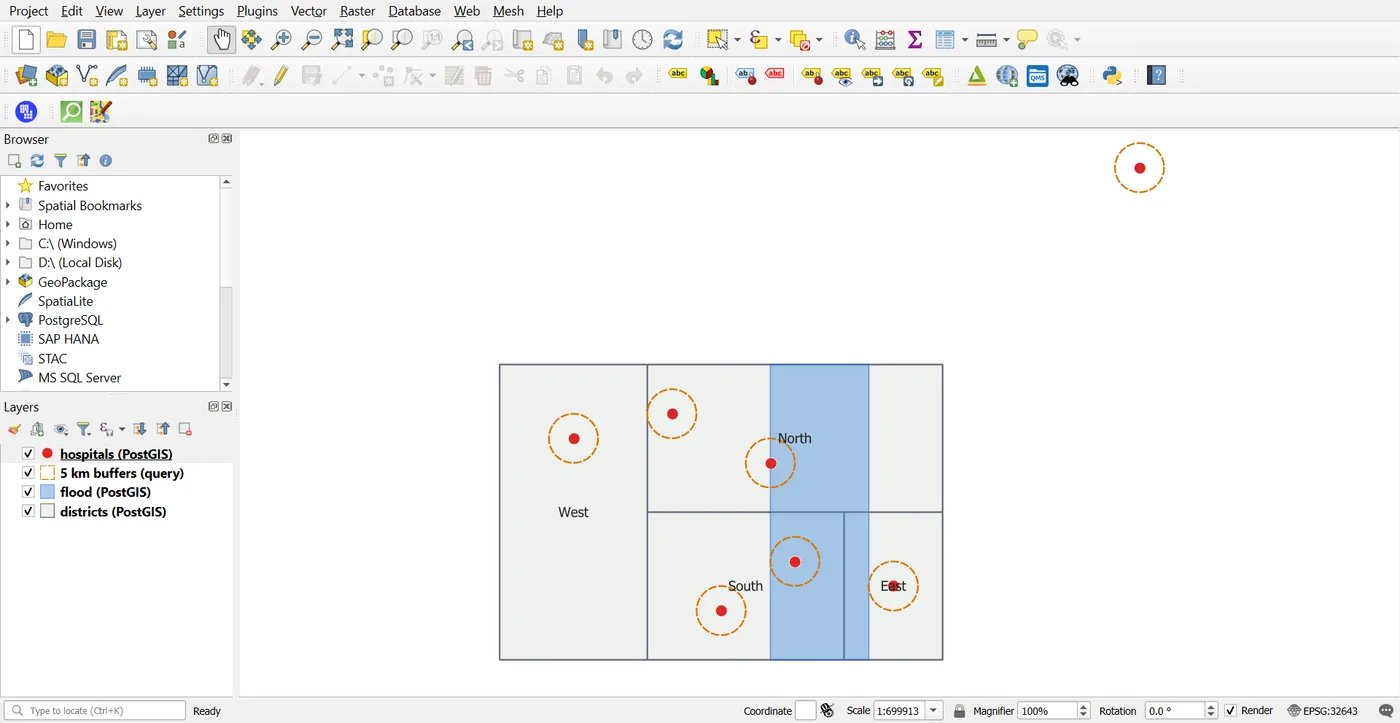Filter the Browser panel with the funnel icon
The width and height of the screenshot is (1400, 723).
coord(60,161)
